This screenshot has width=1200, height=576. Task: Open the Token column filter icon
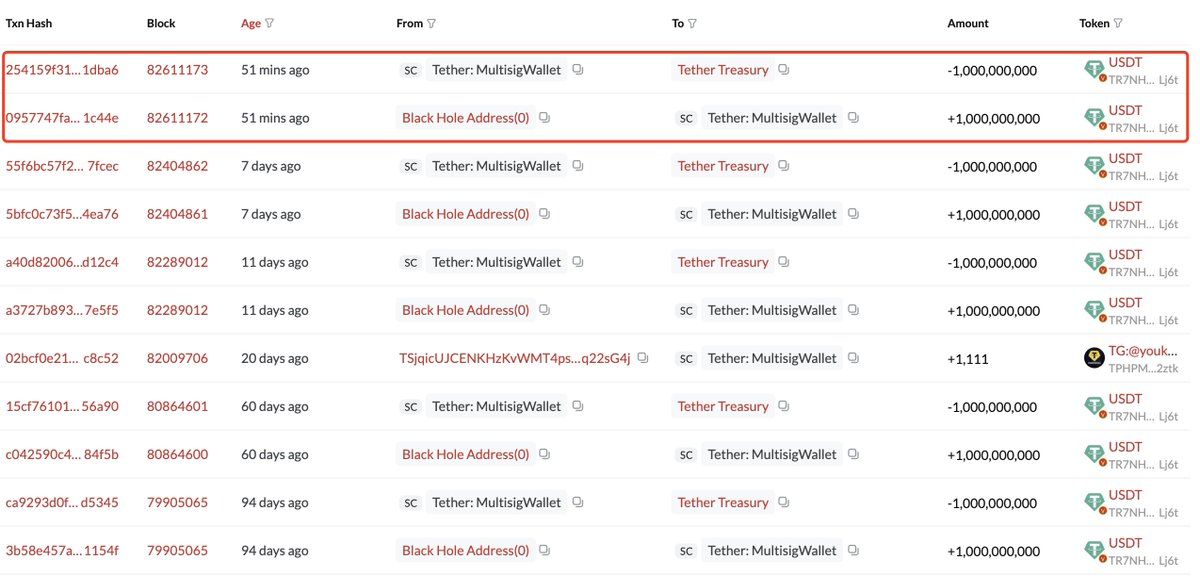1117,23
